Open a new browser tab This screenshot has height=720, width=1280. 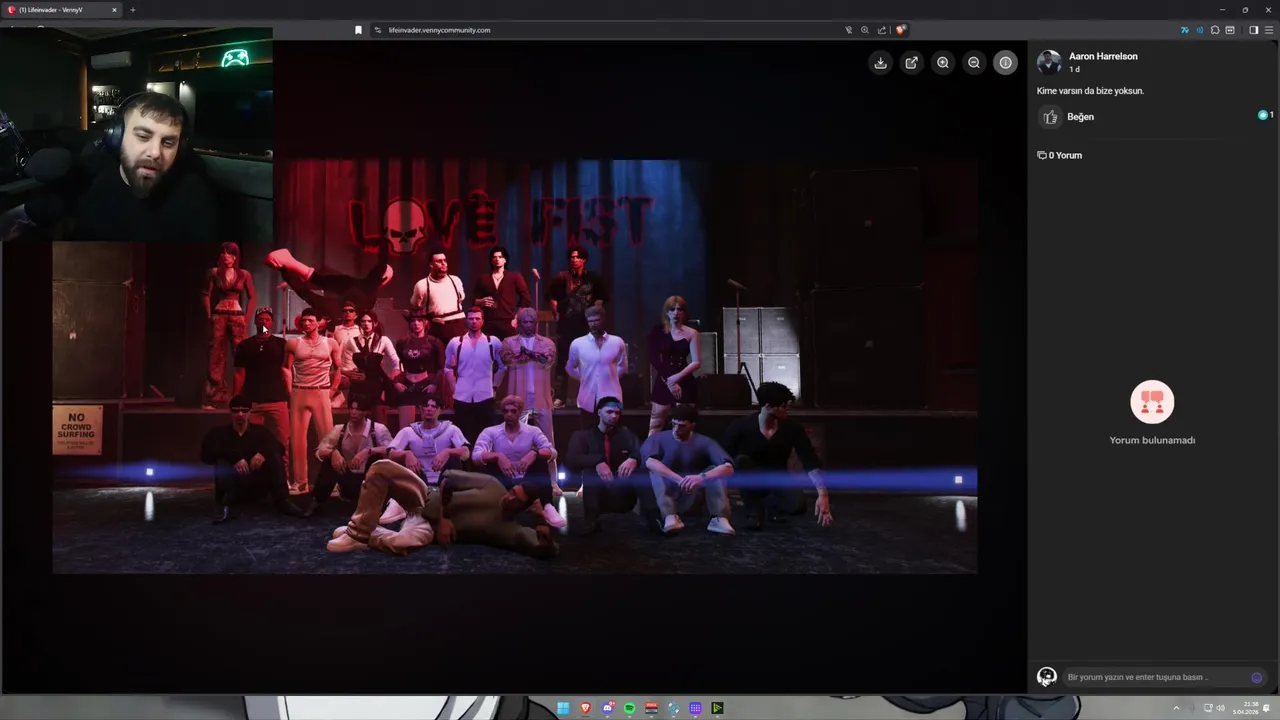[133, 10]
